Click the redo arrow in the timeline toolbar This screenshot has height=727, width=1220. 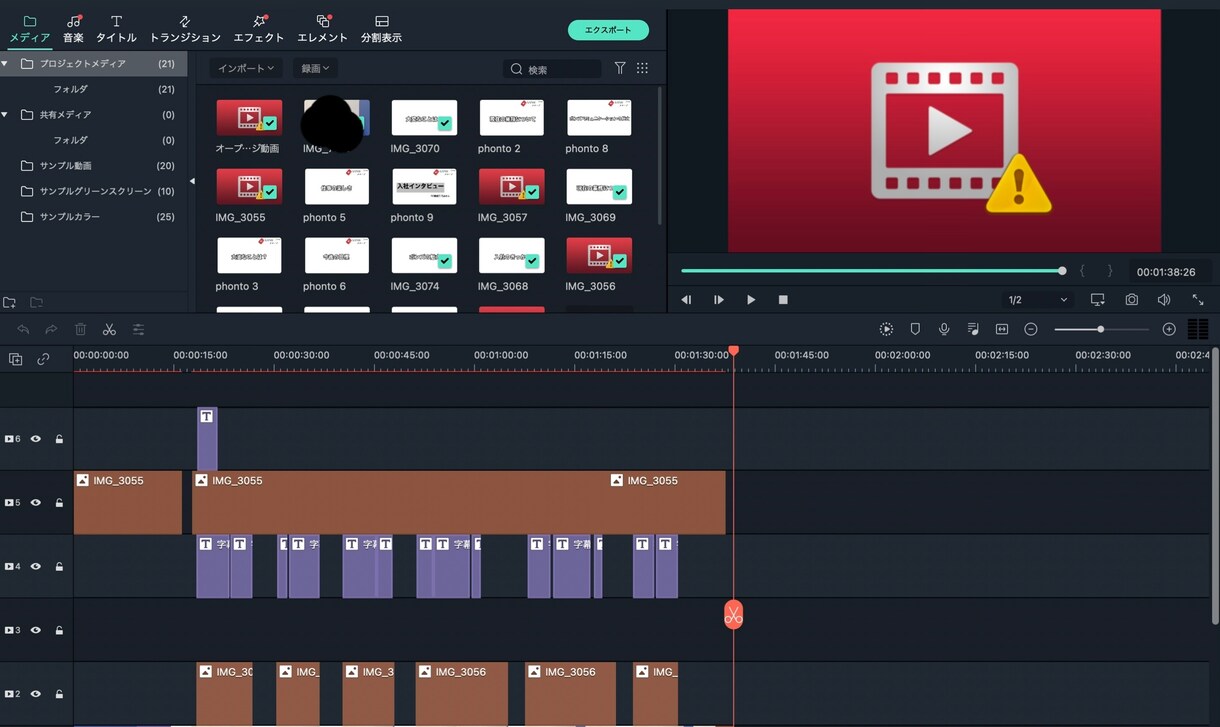point(51,329)
